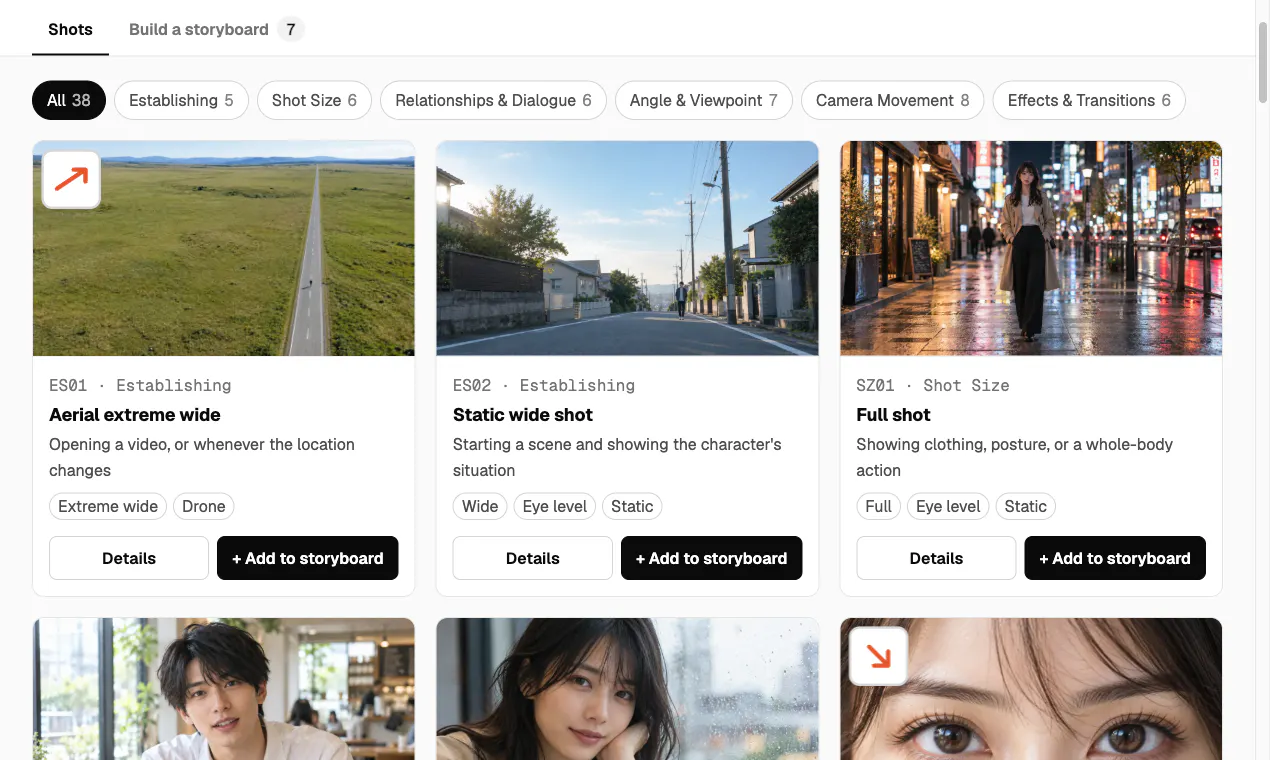The width and height of the screenshot is (1270, 760).
Task: Filter shots by Establishing category
Action: 181,100
